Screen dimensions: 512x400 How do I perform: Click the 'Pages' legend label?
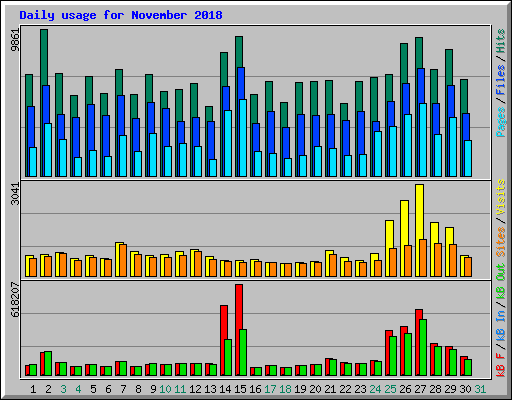(501, 122)
